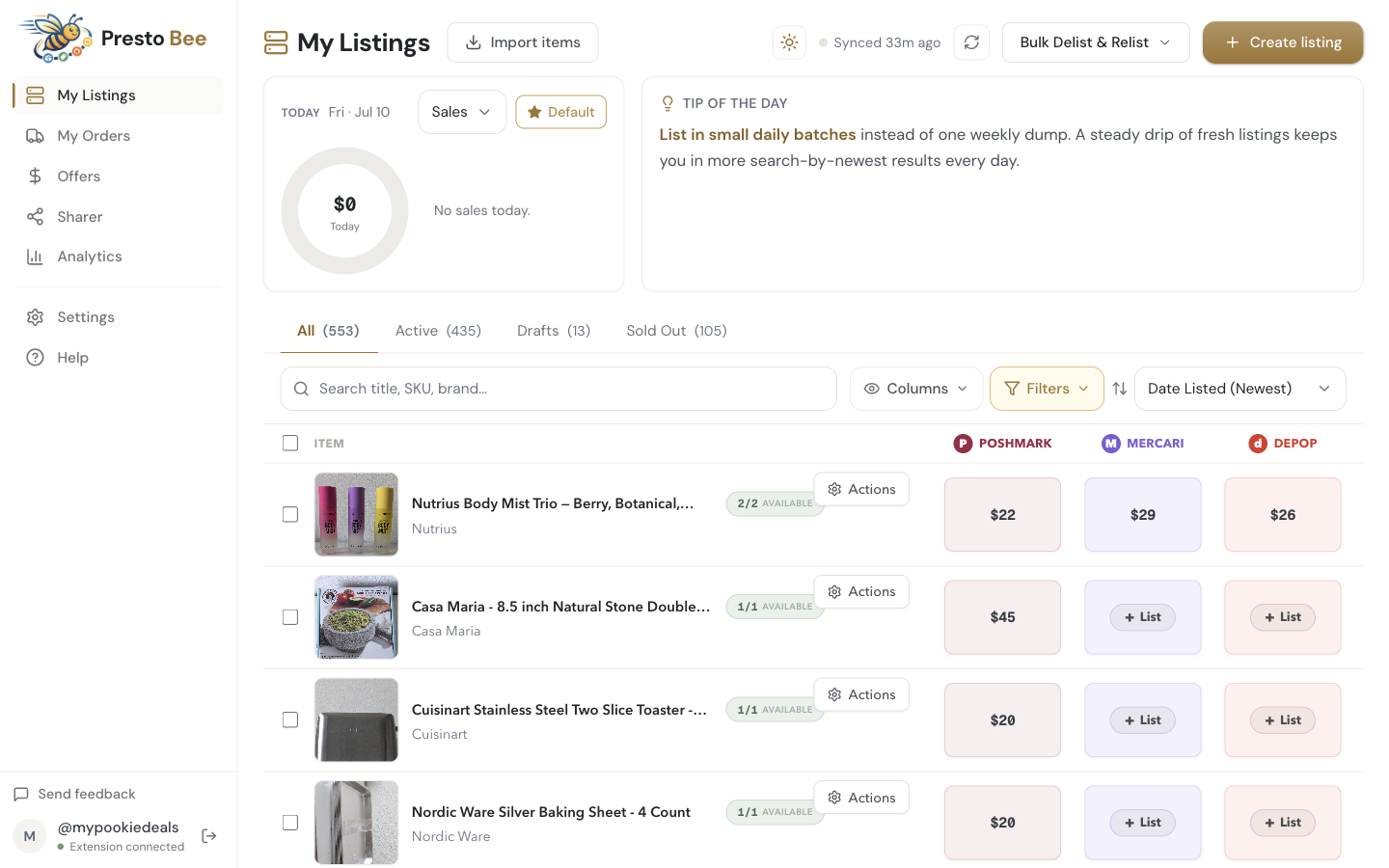The height and width of the screenshot is (868, 1389).
Task: Click the Import items button
Action: pos(523,42)
